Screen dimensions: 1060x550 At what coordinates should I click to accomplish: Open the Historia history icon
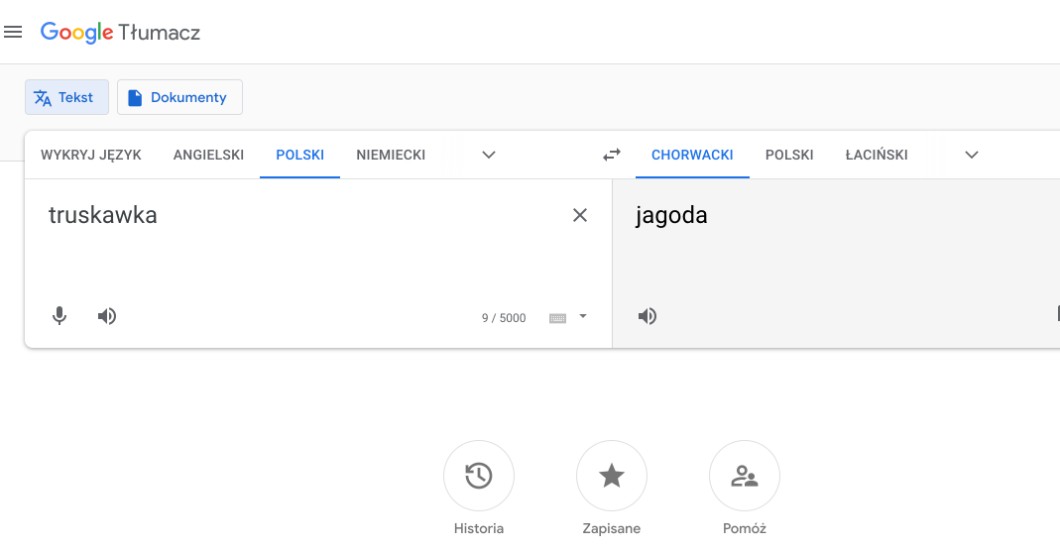coord(478,476)
